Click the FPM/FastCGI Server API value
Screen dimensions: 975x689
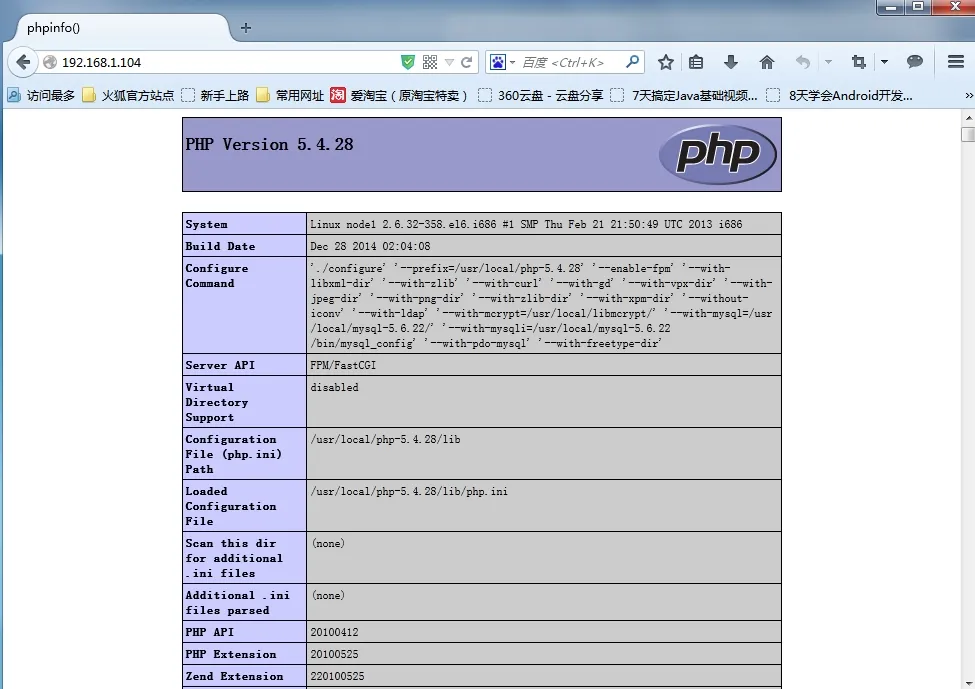343,365
